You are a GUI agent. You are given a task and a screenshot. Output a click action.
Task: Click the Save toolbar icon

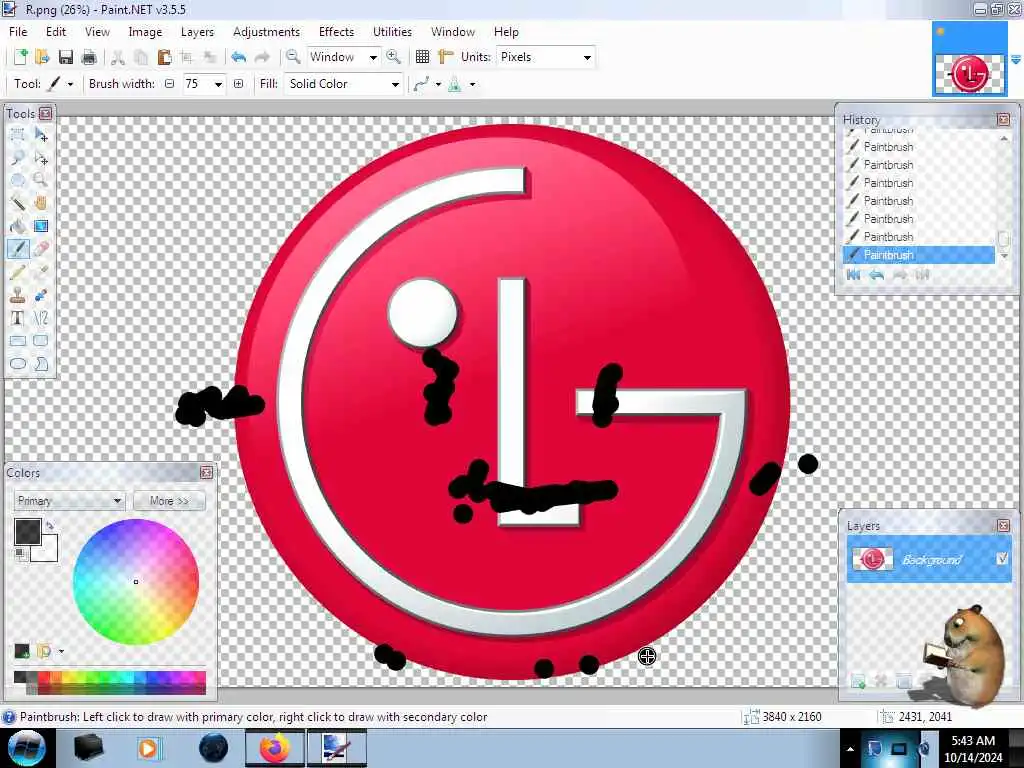click(x=65, y=57)
